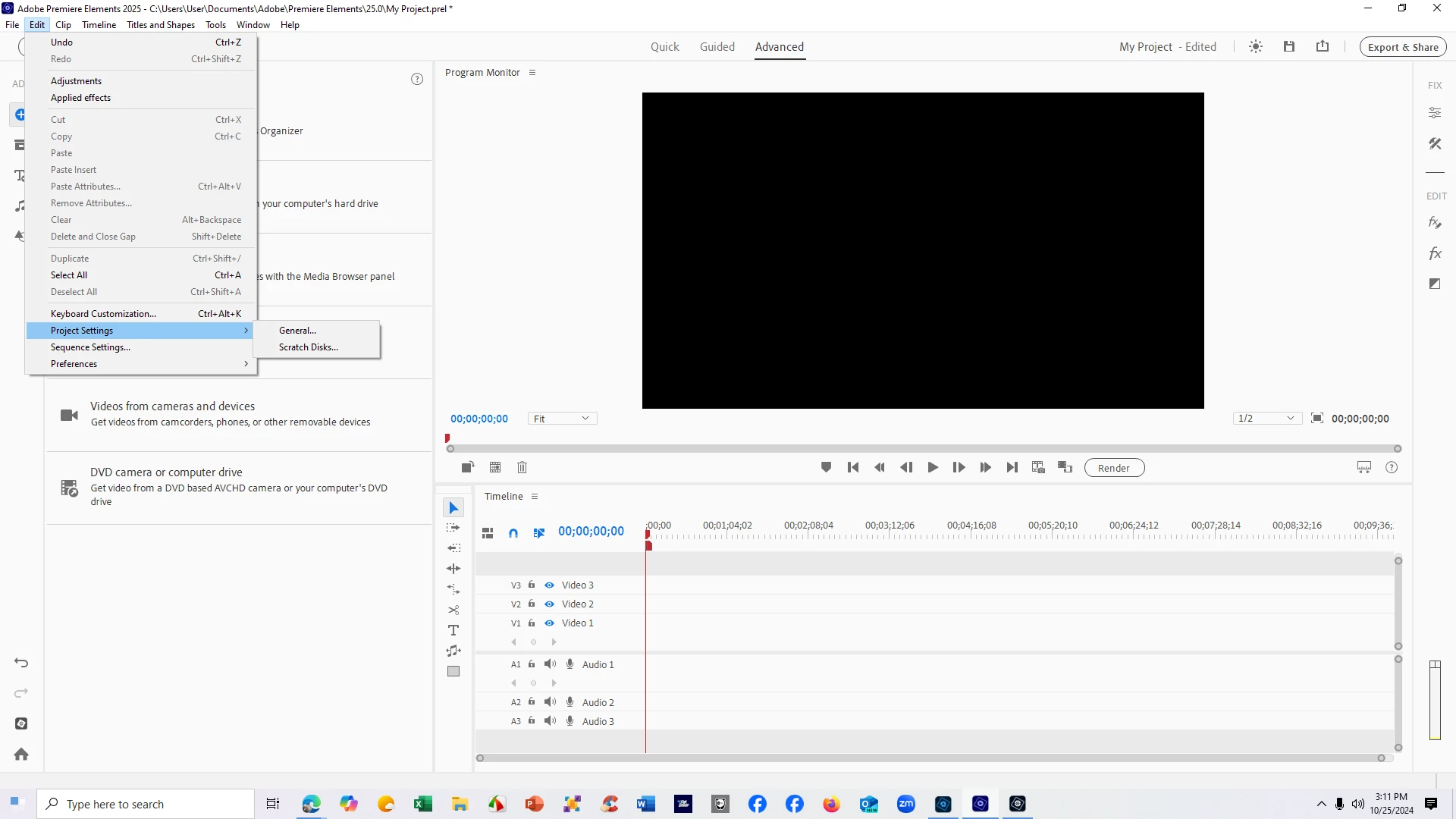The height and width of the screenshot is (819, 1456).
Task: Mute the Audio 1 track speaker
Action: point(550,664)
